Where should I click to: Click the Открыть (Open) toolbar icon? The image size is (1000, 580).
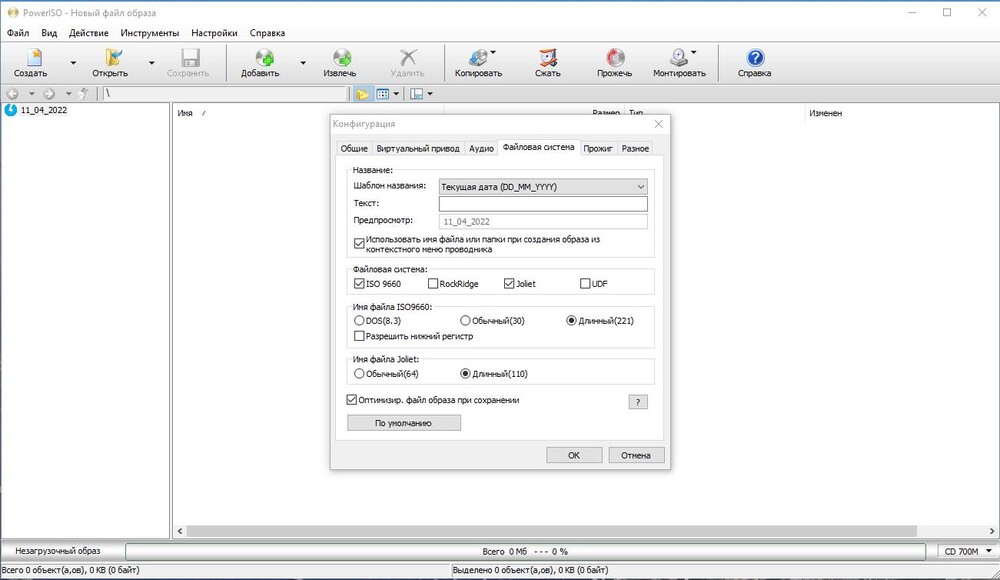point(110,59)
